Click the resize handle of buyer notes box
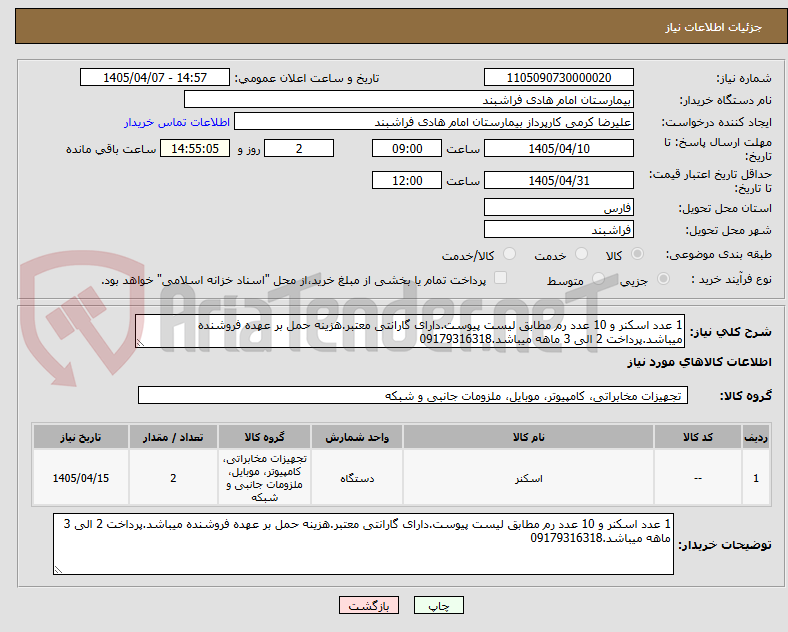The width and height of the screenshot is (788, 632). point(58,570)
